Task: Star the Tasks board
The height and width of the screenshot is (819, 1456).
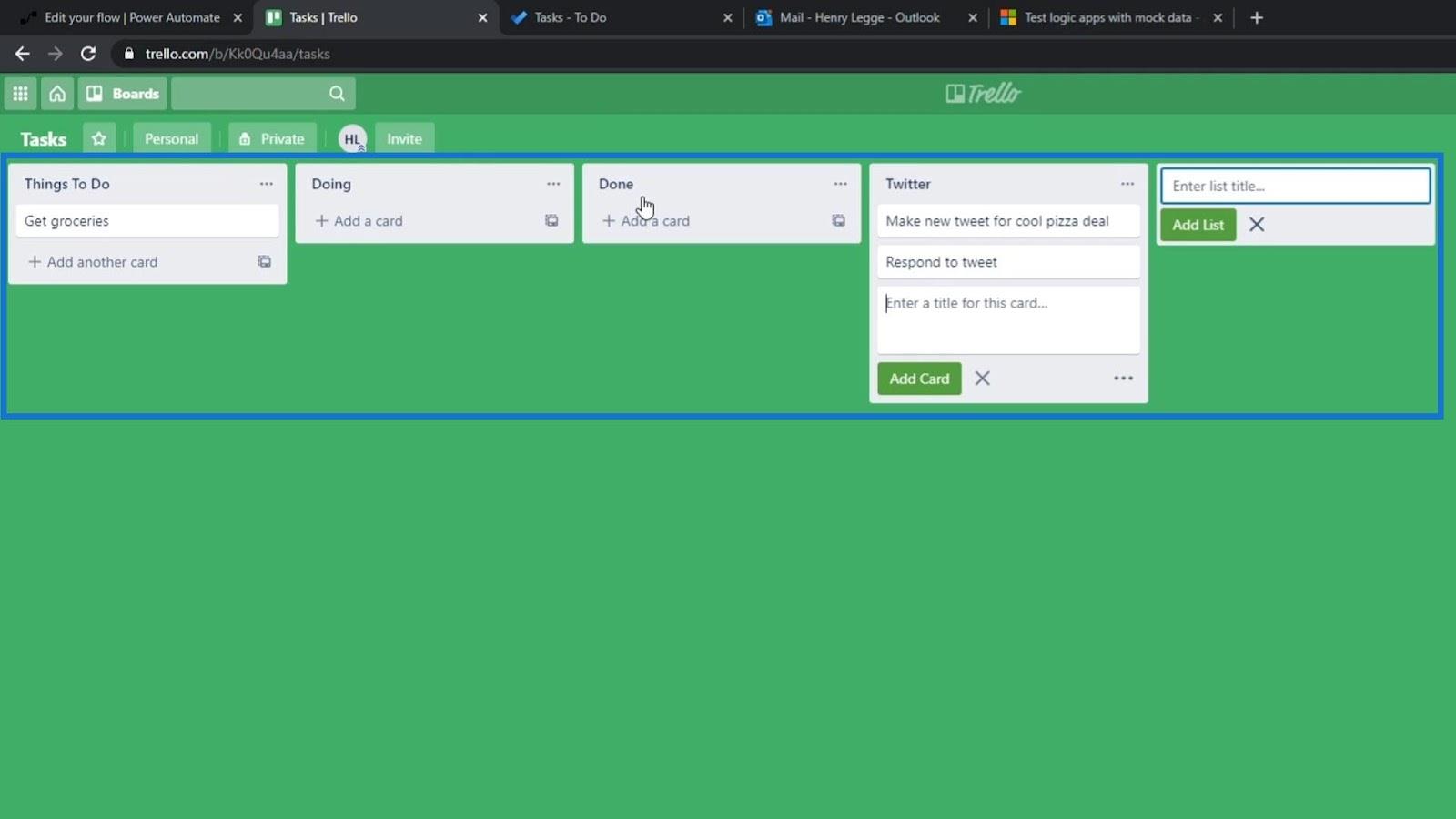Action: click(x=99, y=138)
